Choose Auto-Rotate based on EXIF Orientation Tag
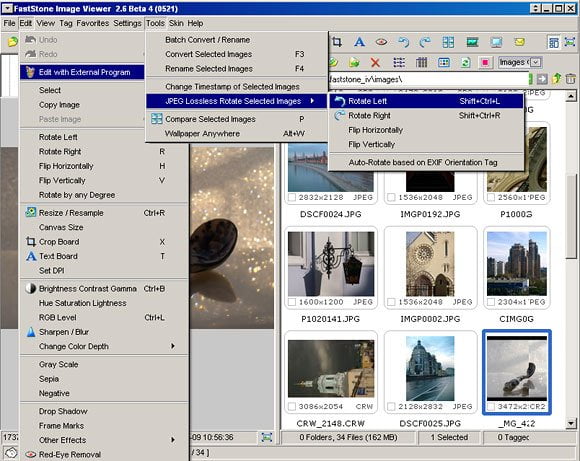The image size is (580, 461). [426, 162]
